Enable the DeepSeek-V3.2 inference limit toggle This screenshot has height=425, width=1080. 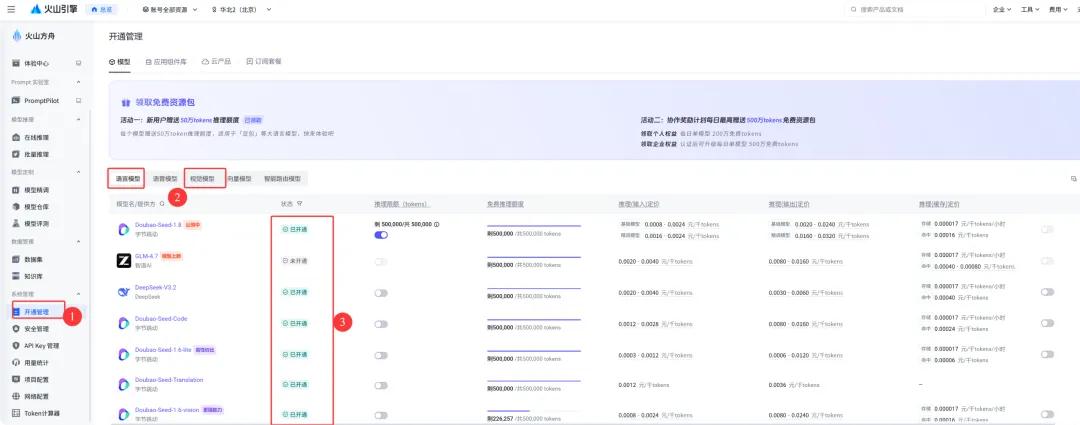[x=381, y=293]
